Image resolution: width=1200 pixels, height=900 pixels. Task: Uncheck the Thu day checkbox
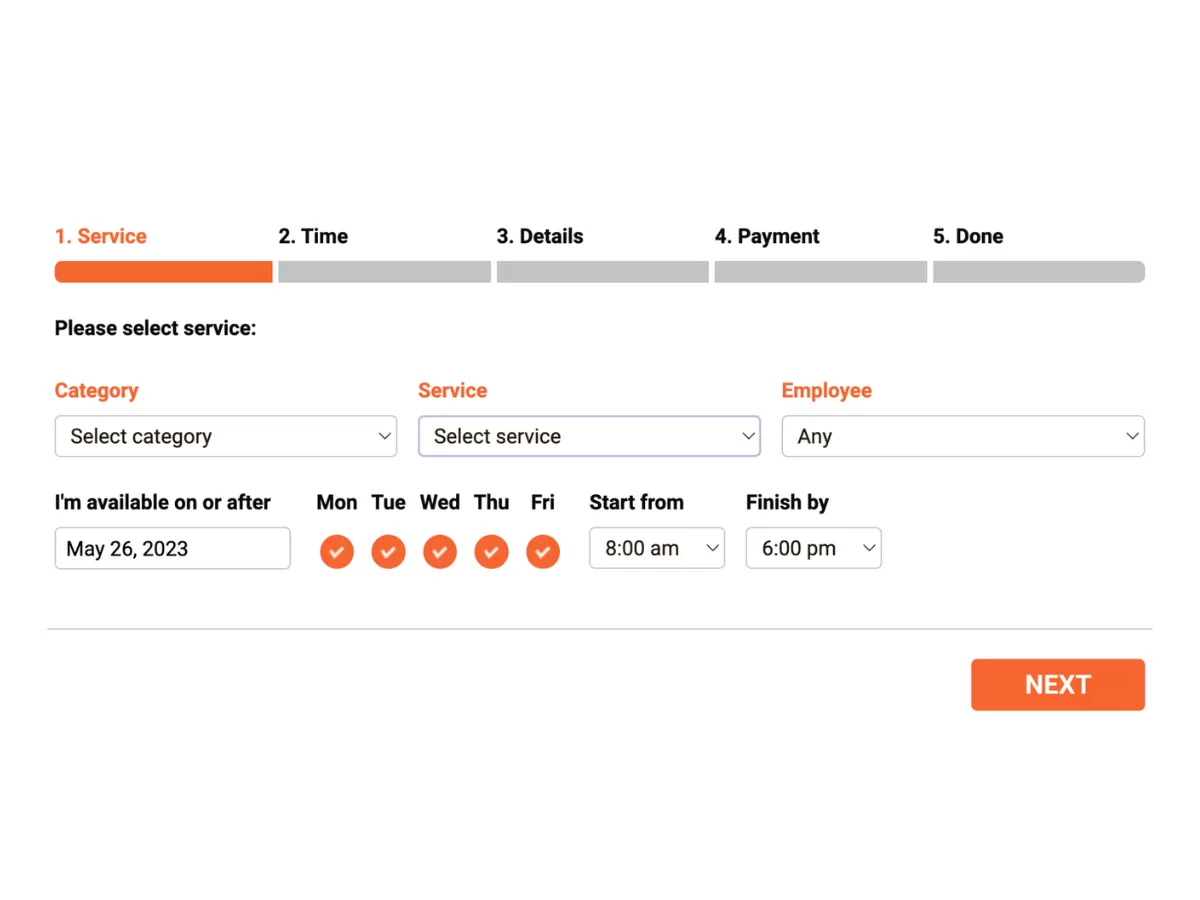point(491,551)
